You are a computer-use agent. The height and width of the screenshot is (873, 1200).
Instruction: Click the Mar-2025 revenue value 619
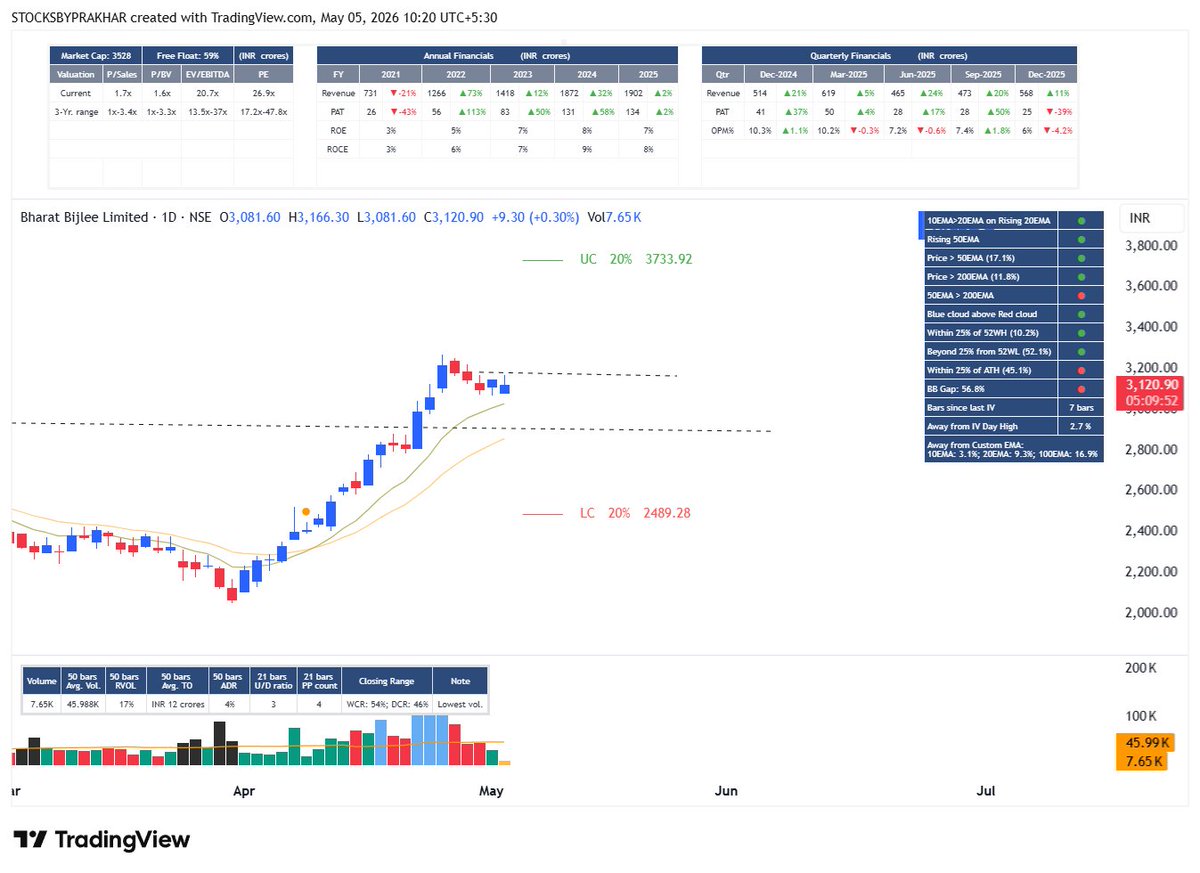(x=828, y=93)
